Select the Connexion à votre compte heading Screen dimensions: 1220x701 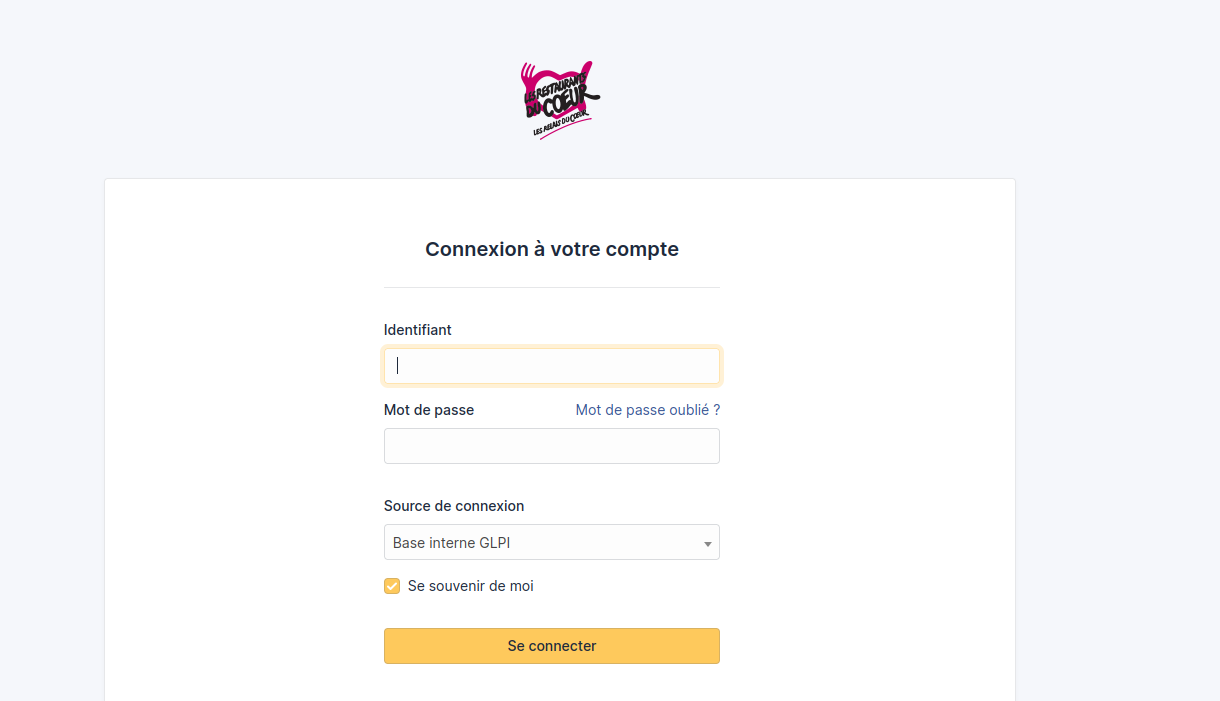(x=551, y=249)
